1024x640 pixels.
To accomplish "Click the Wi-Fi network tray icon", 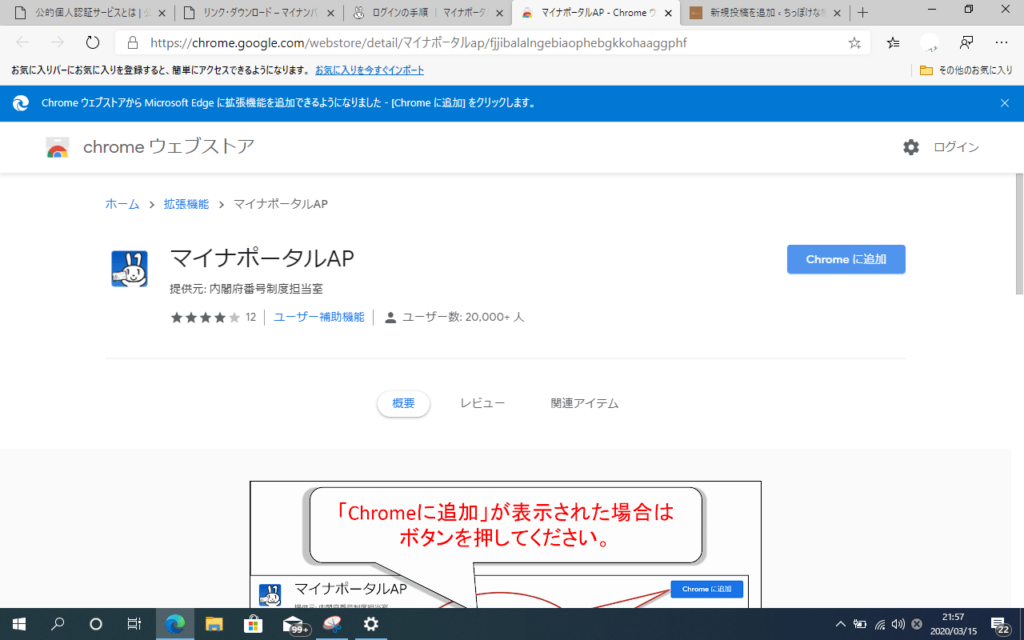I will [x=880, y=624].
